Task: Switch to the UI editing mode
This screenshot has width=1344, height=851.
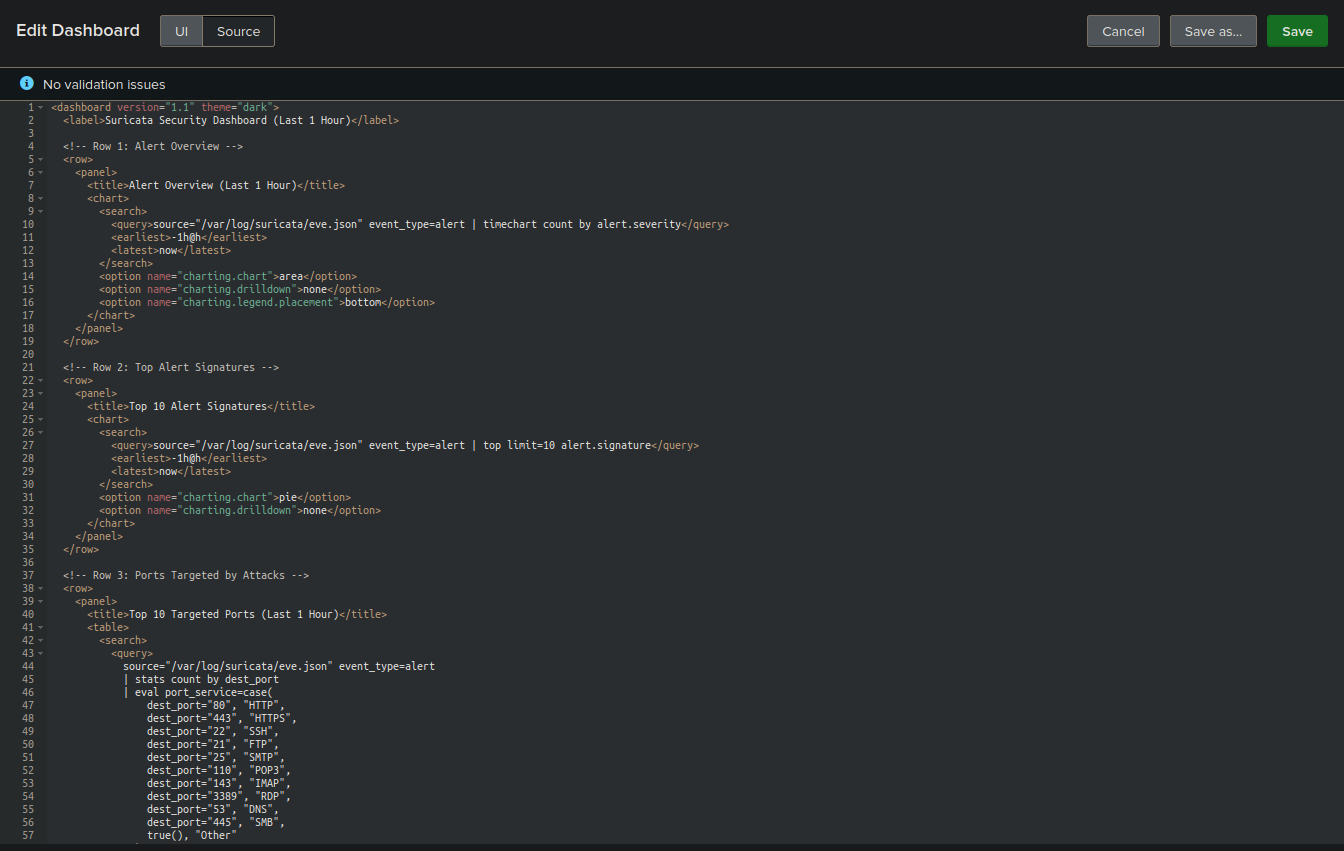Action: [x=181, y=31]
